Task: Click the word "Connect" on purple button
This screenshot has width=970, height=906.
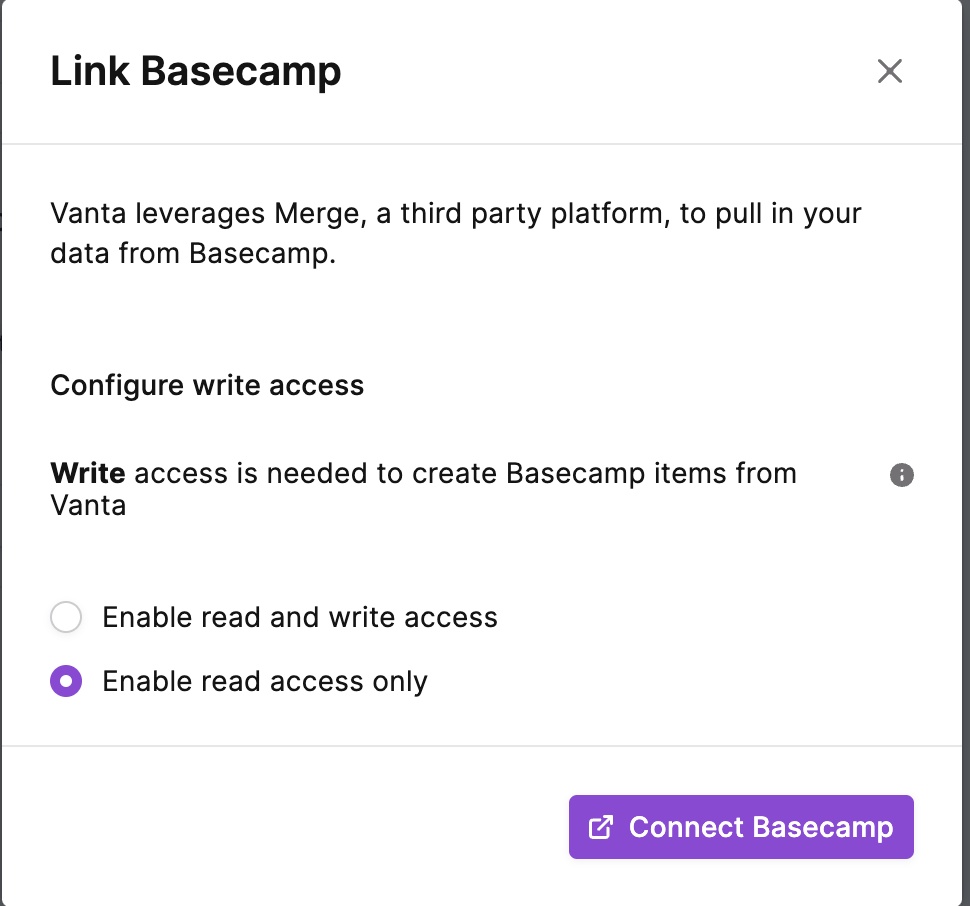Action: point(686,827)
